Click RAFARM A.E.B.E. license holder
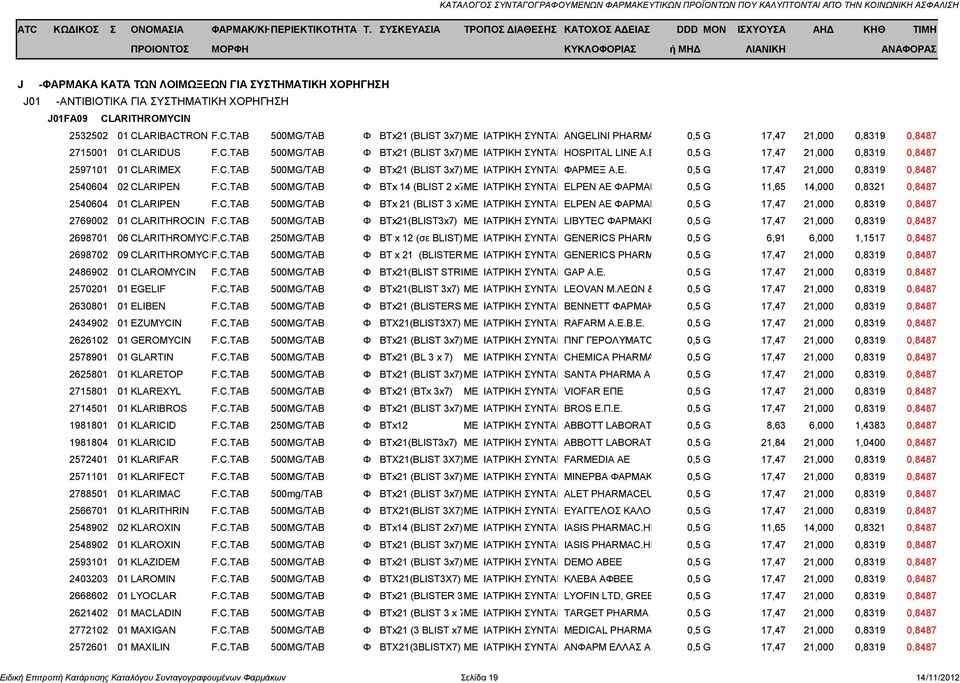Image resolution: width=960 pixels, height=683 pixels. [x=604, y=323]
